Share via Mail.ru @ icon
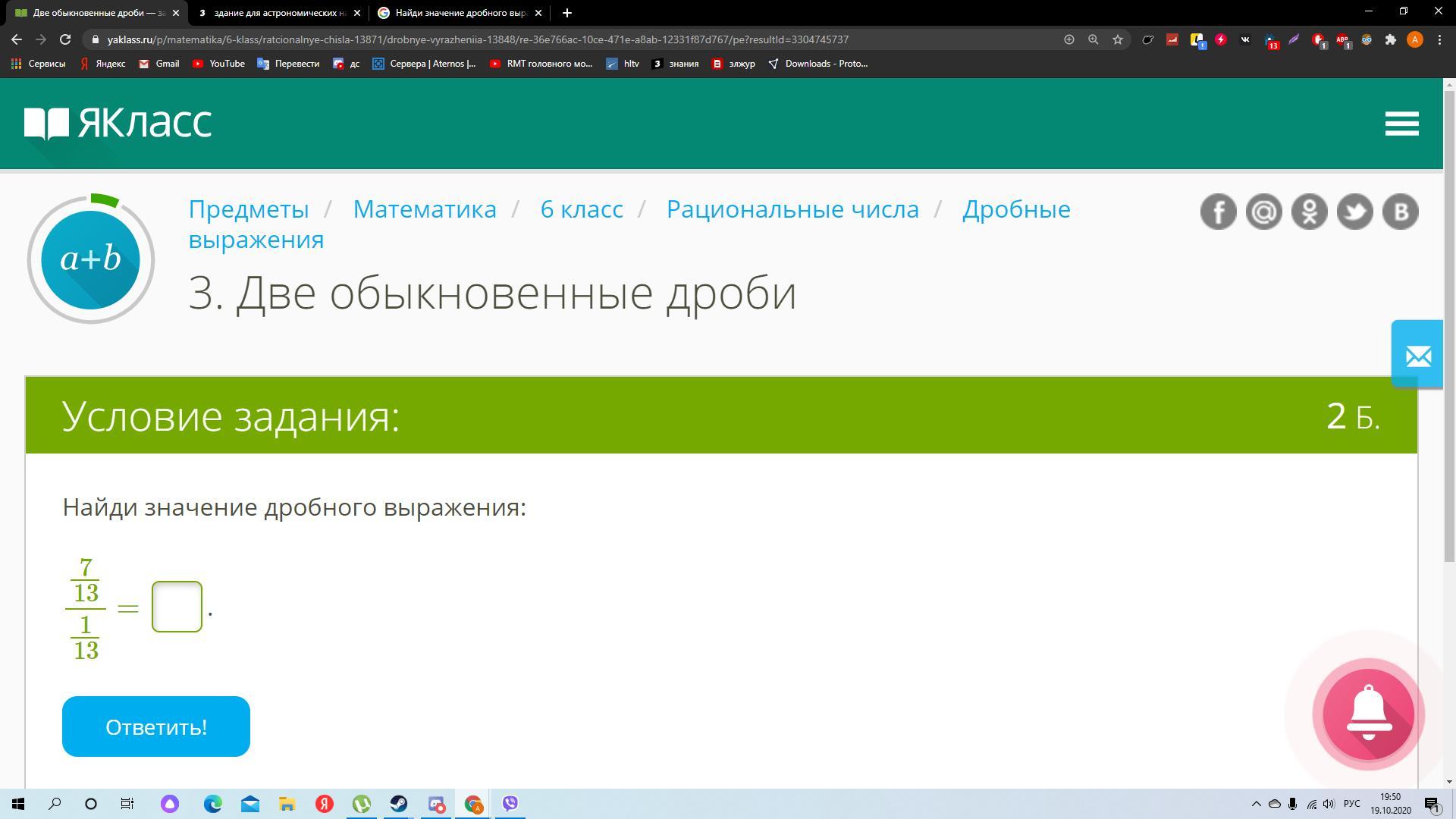 click(x=1263, y=212)
